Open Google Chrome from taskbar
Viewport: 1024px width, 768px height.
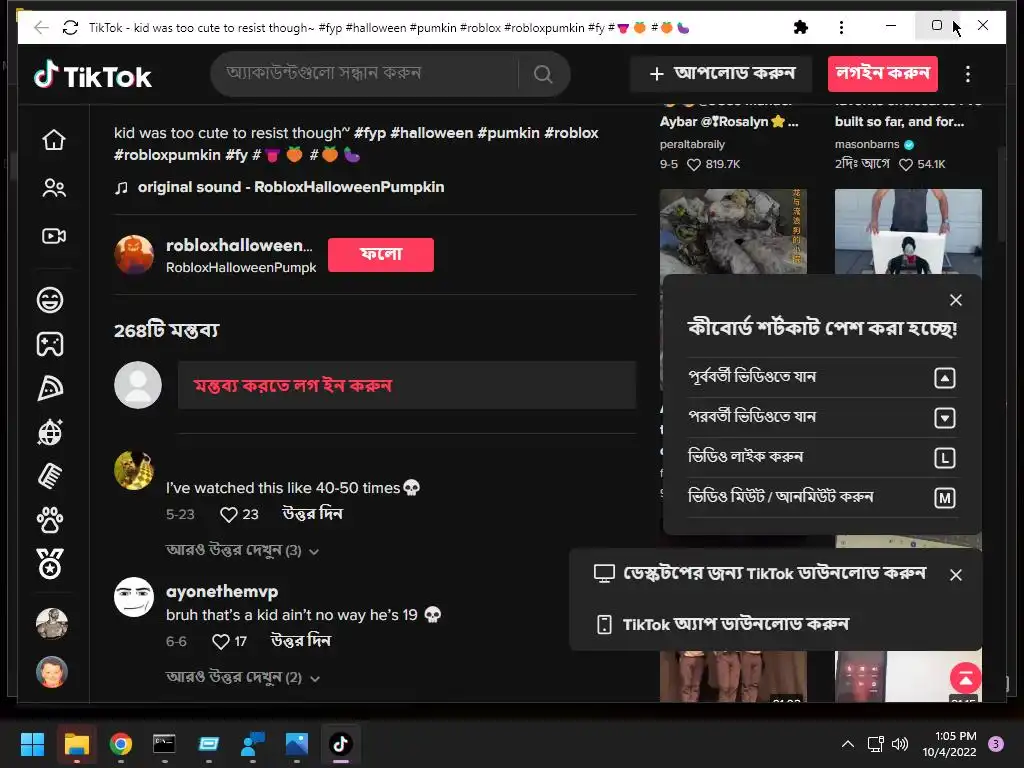point(121,744)
